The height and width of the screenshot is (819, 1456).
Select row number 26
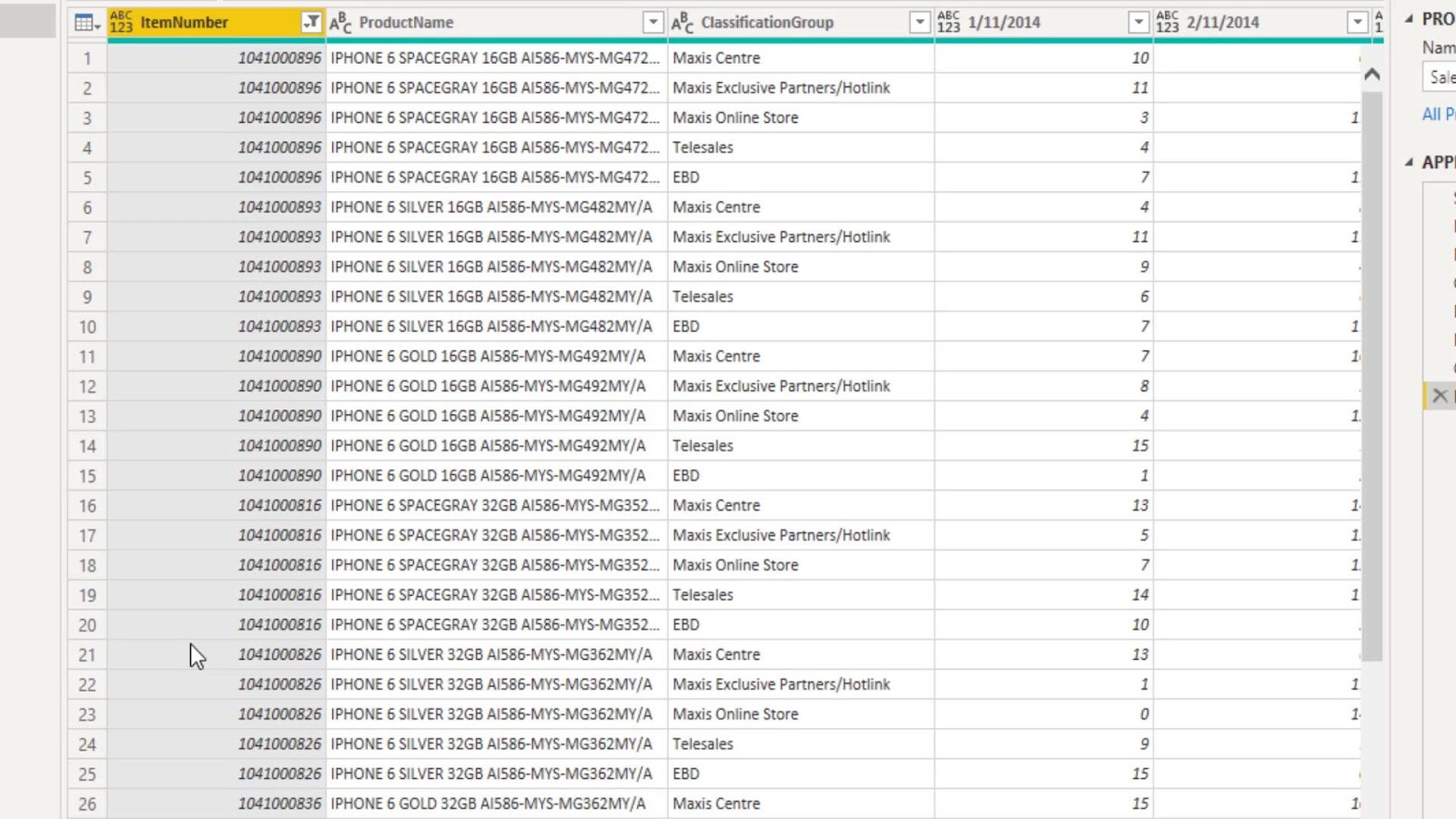pyautogui.click(x=87, y=804)
